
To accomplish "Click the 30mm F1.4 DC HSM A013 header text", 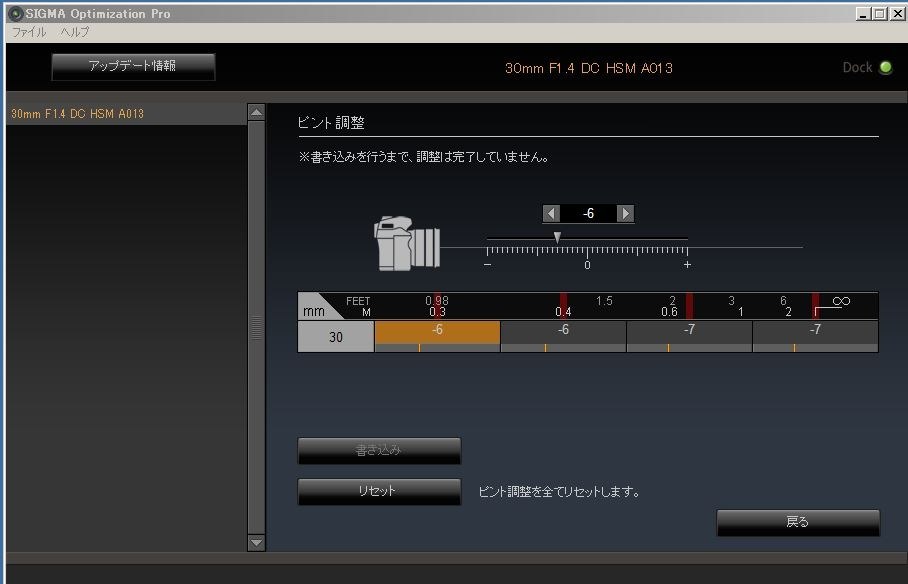I will [x=589, y=68].
